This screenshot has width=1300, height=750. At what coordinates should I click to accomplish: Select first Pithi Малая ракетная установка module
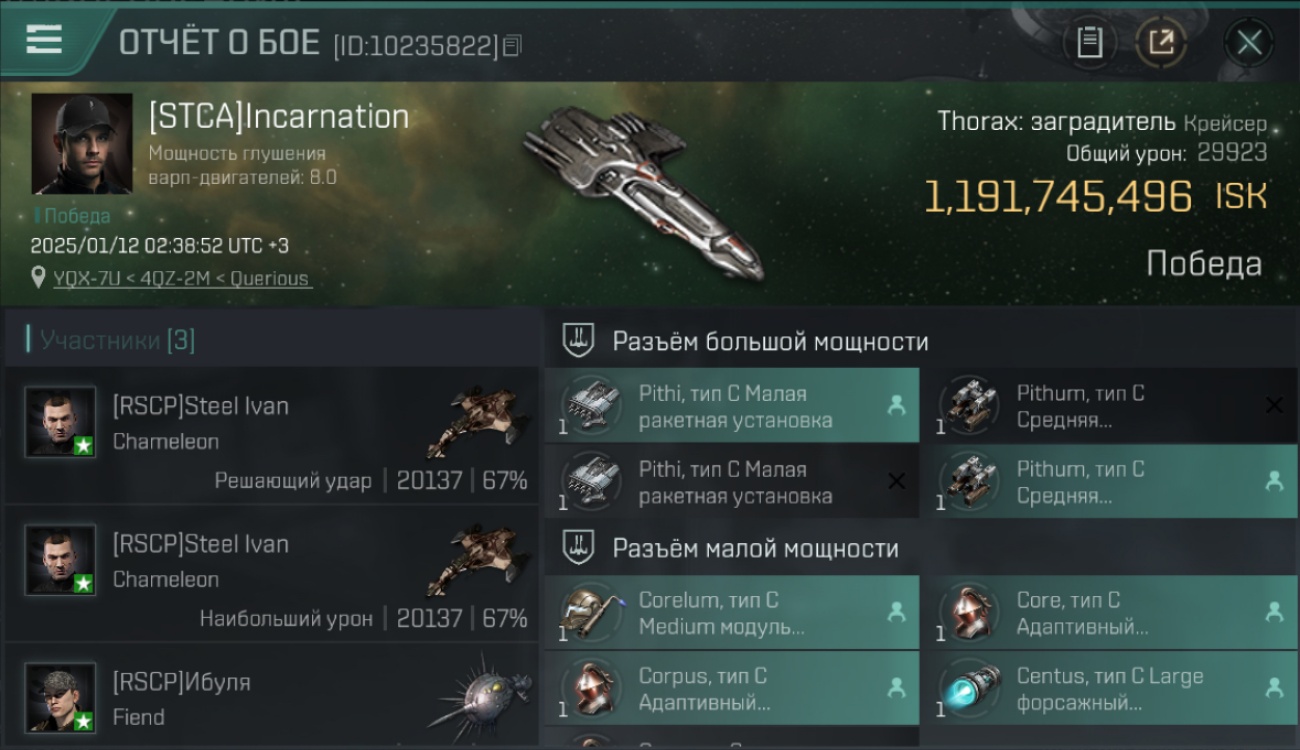pos(732,405)
